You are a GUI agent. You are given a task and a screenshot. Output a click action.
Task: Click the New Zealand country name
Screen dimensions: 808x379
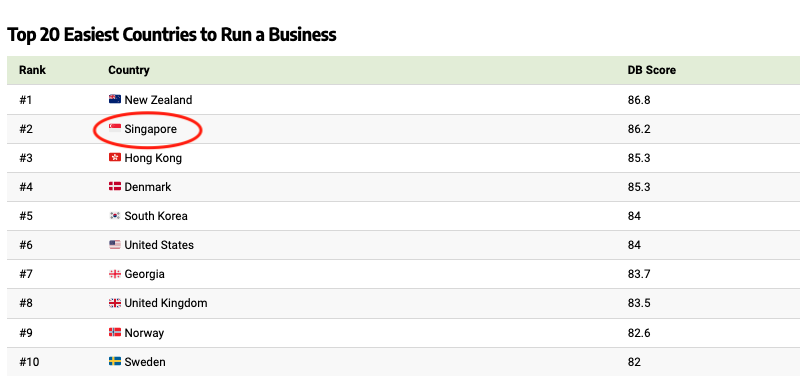click(x=158, y=100)
